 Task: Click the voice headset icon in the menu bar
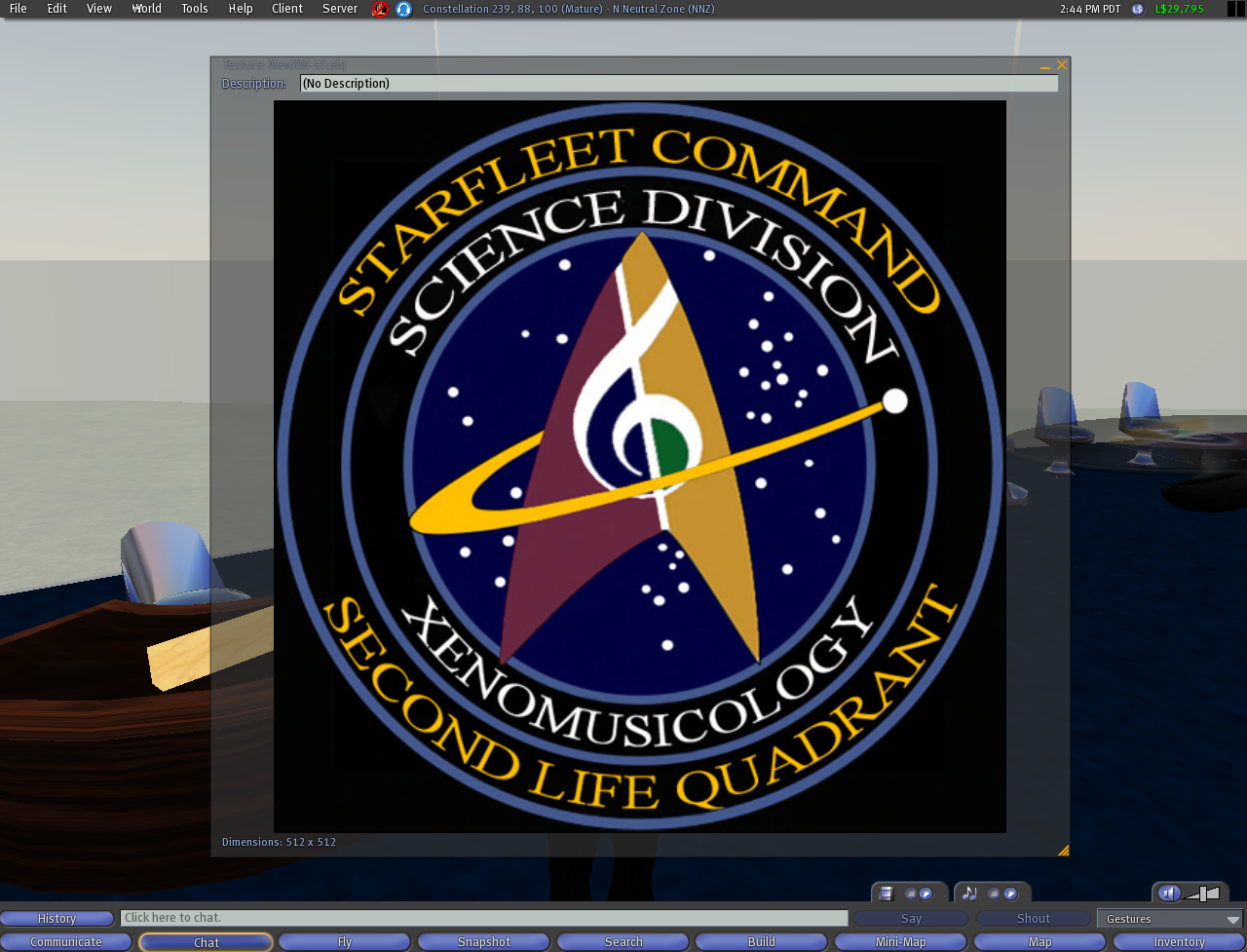point(403,9)
